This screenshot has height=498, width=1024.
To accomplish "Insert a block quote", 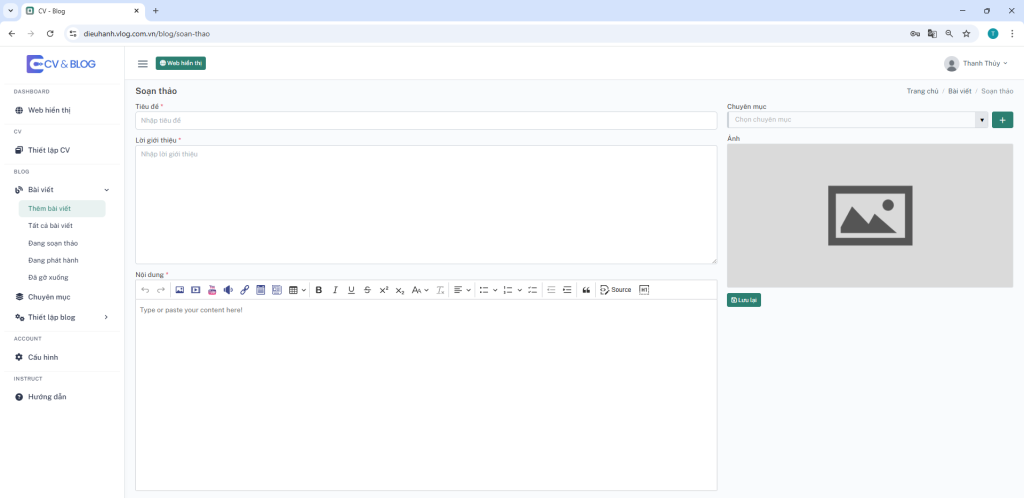I will click(586, 290).
